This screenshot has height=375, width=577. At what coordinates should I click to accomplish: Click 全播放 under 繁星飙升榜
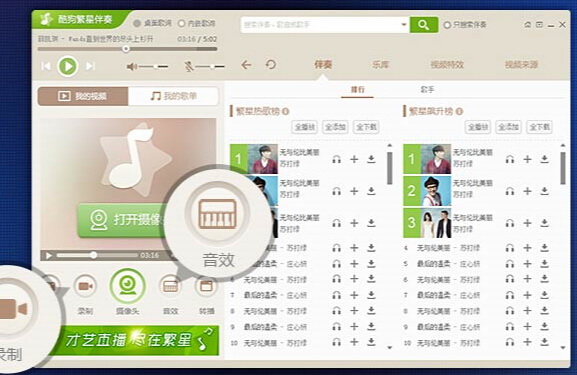tap(478, 127)
